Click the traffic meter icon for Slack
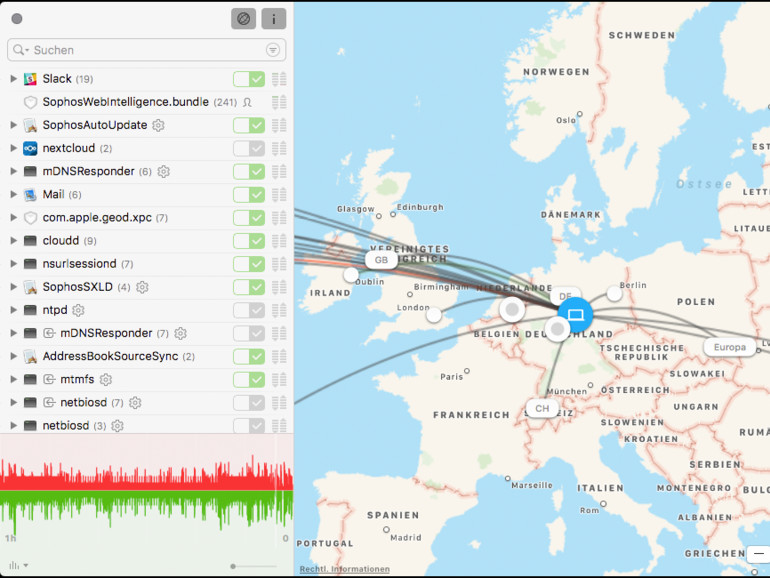Image resolution: width=770 pixels, height=578 pixels. [x=279, y=79]
